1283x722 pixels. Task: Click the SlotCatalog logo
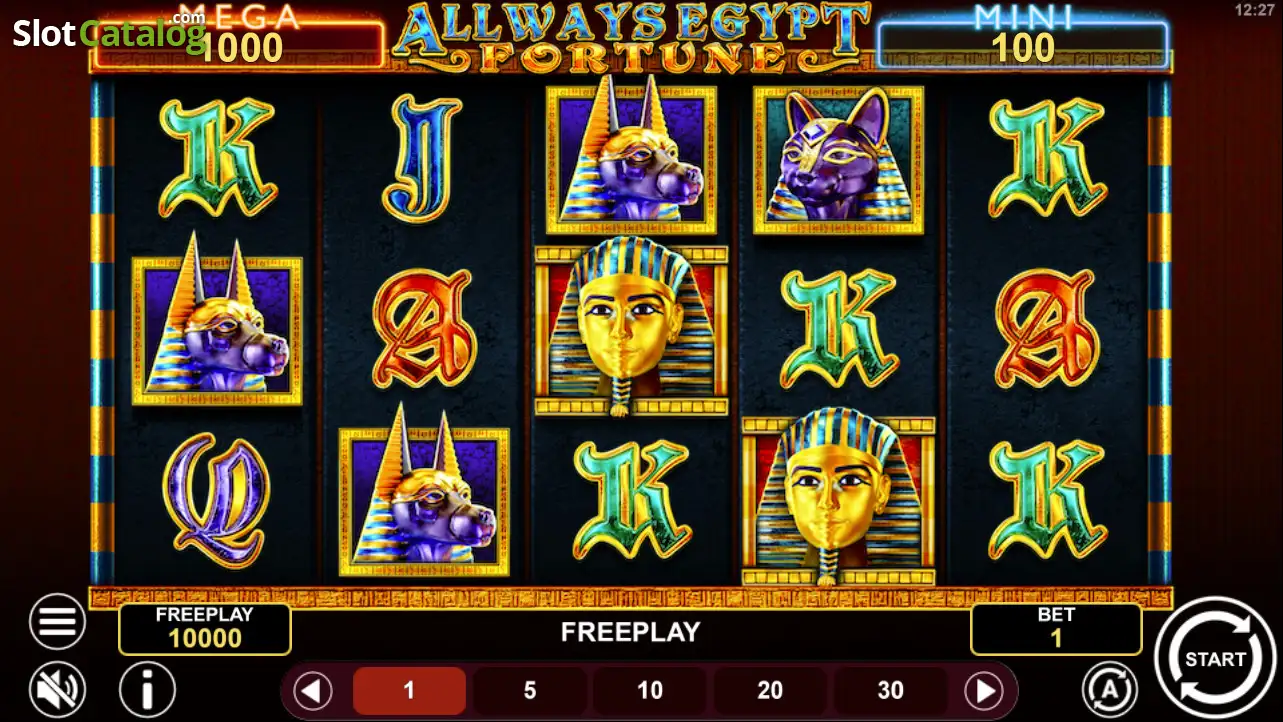[x=108, y=33]
